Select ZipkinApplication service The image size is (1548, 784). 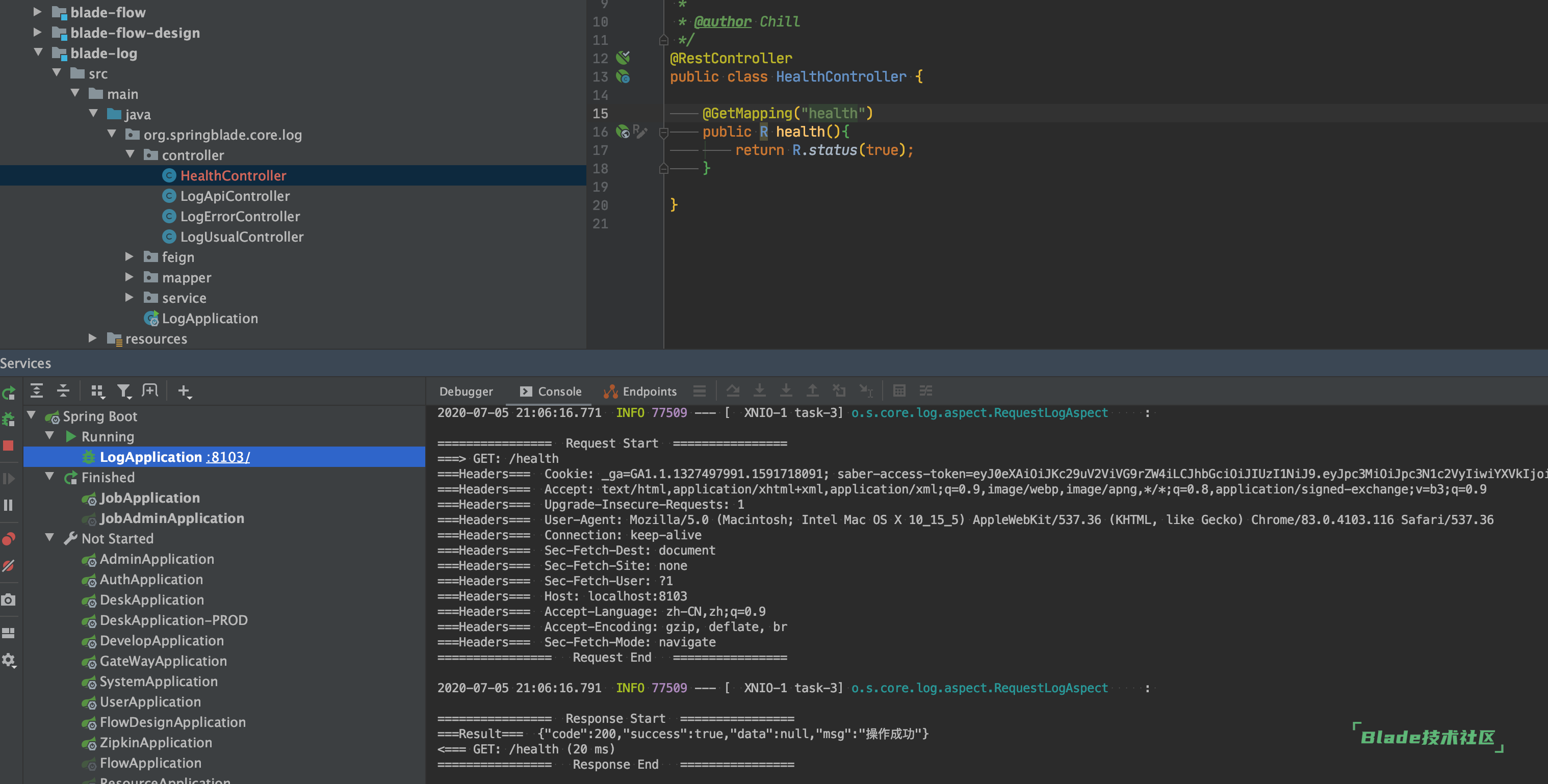[x=156, y=743]
